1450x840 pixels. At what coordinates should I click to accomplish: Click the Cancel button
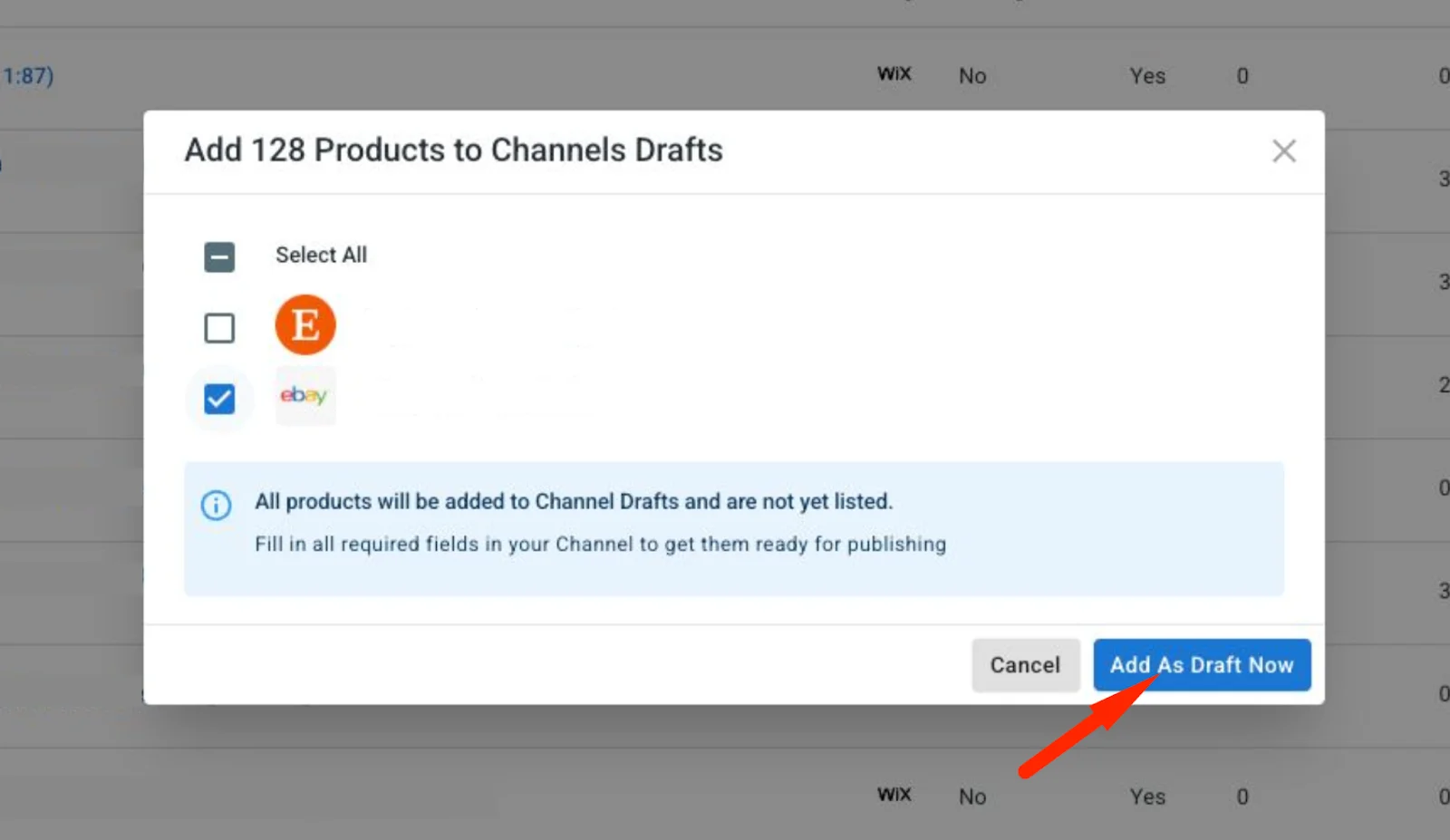pyautogui.click(x=1025, y=664)
